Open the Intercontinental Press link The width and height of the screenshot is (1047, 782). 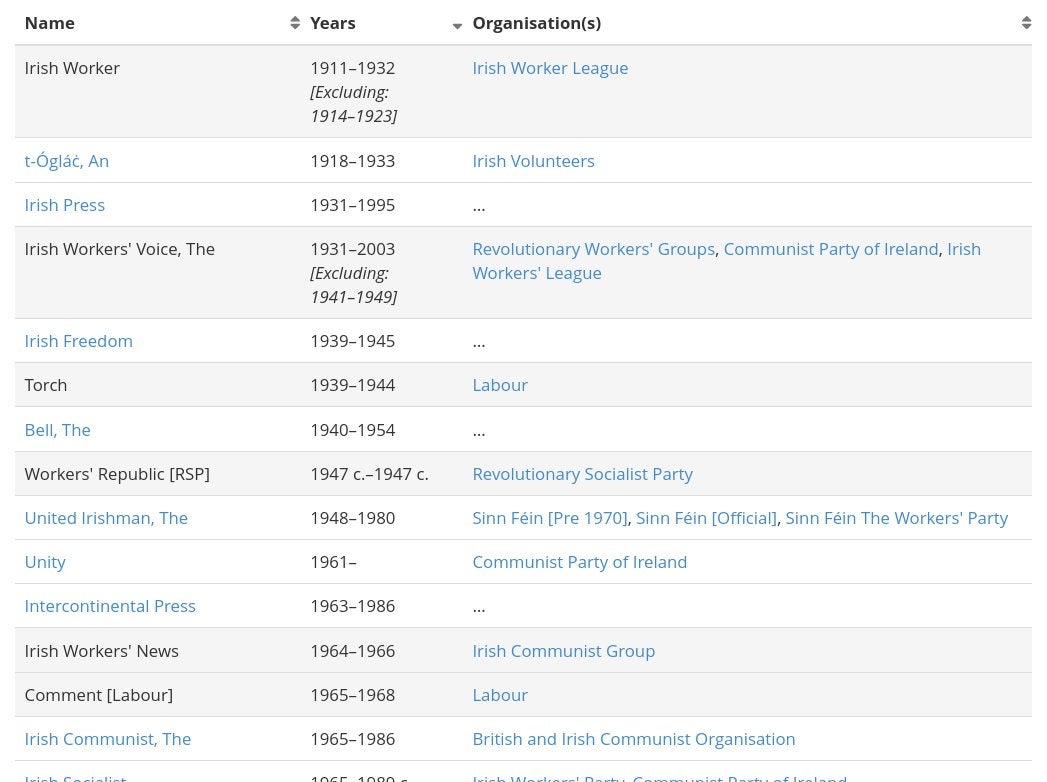point(110,606)
